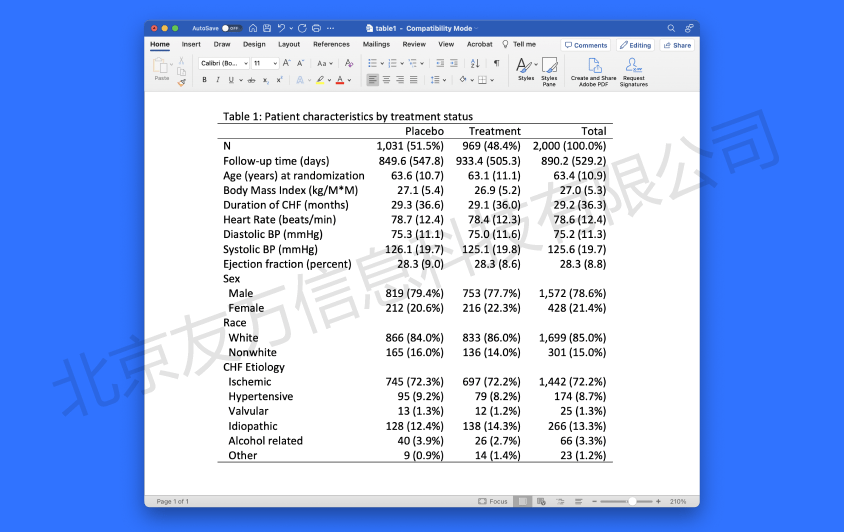This screenshot has width=844, height=532.
Task: Click Create and Share Adobe PDF
Action: click(594, 72)
